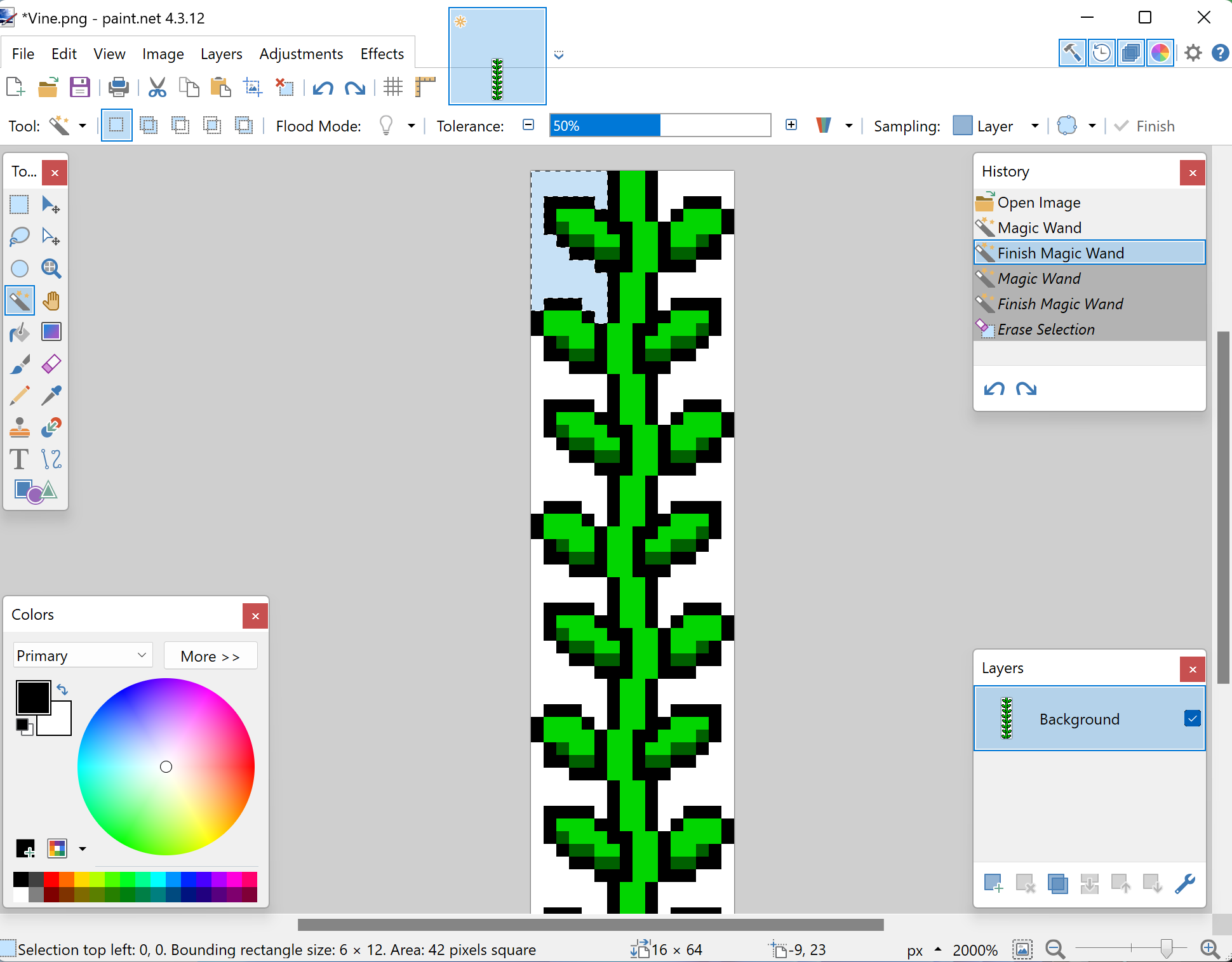
Task: Open the units selector arrow by px
Action: click(x=938, y=950)
